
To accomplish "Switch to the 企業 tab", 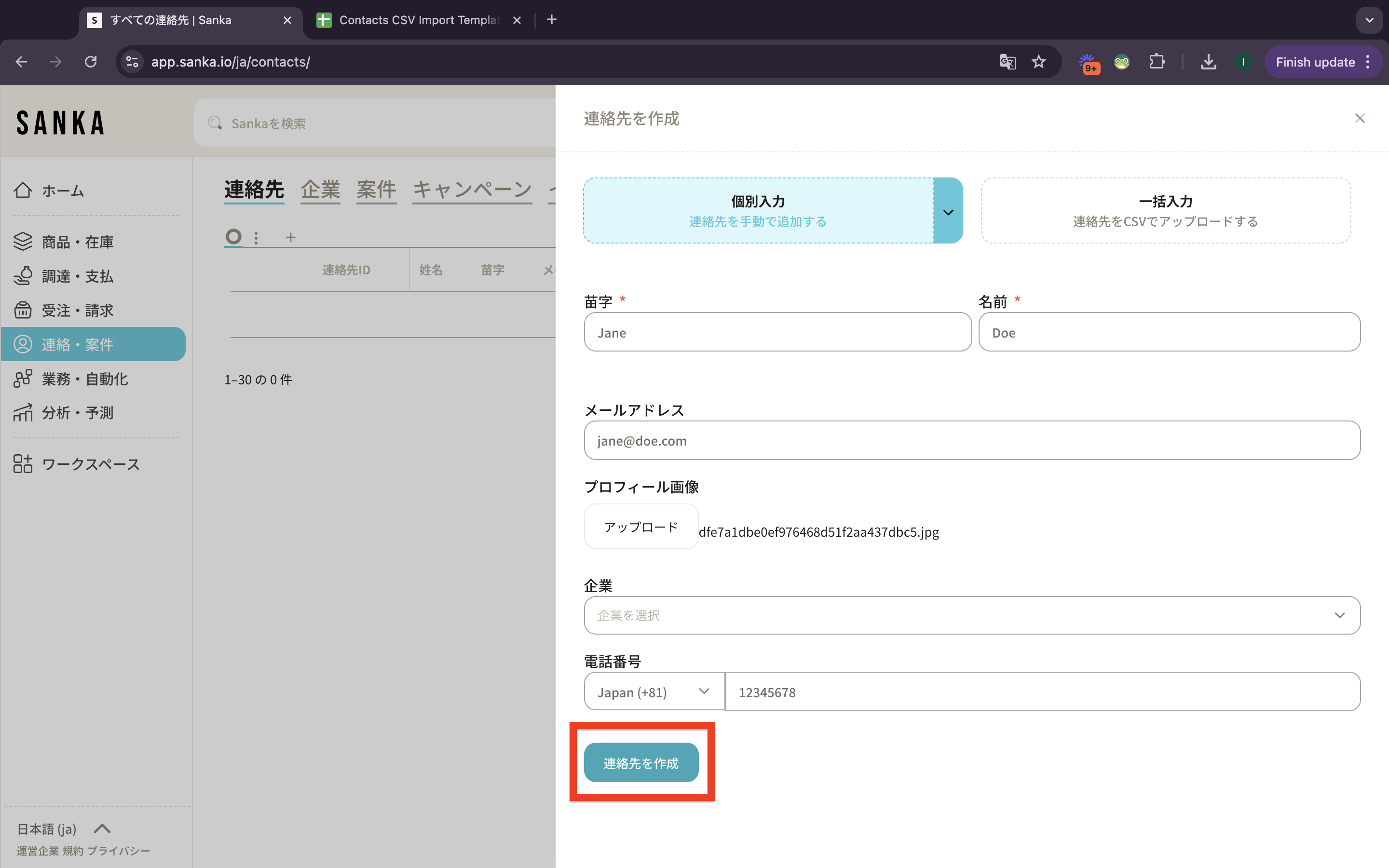I will tap(320, 190).
